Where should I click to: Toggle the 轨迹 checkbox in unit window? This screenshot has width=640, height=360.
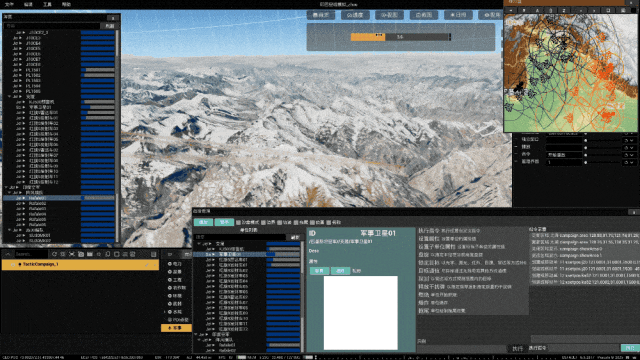pos(280,222)
